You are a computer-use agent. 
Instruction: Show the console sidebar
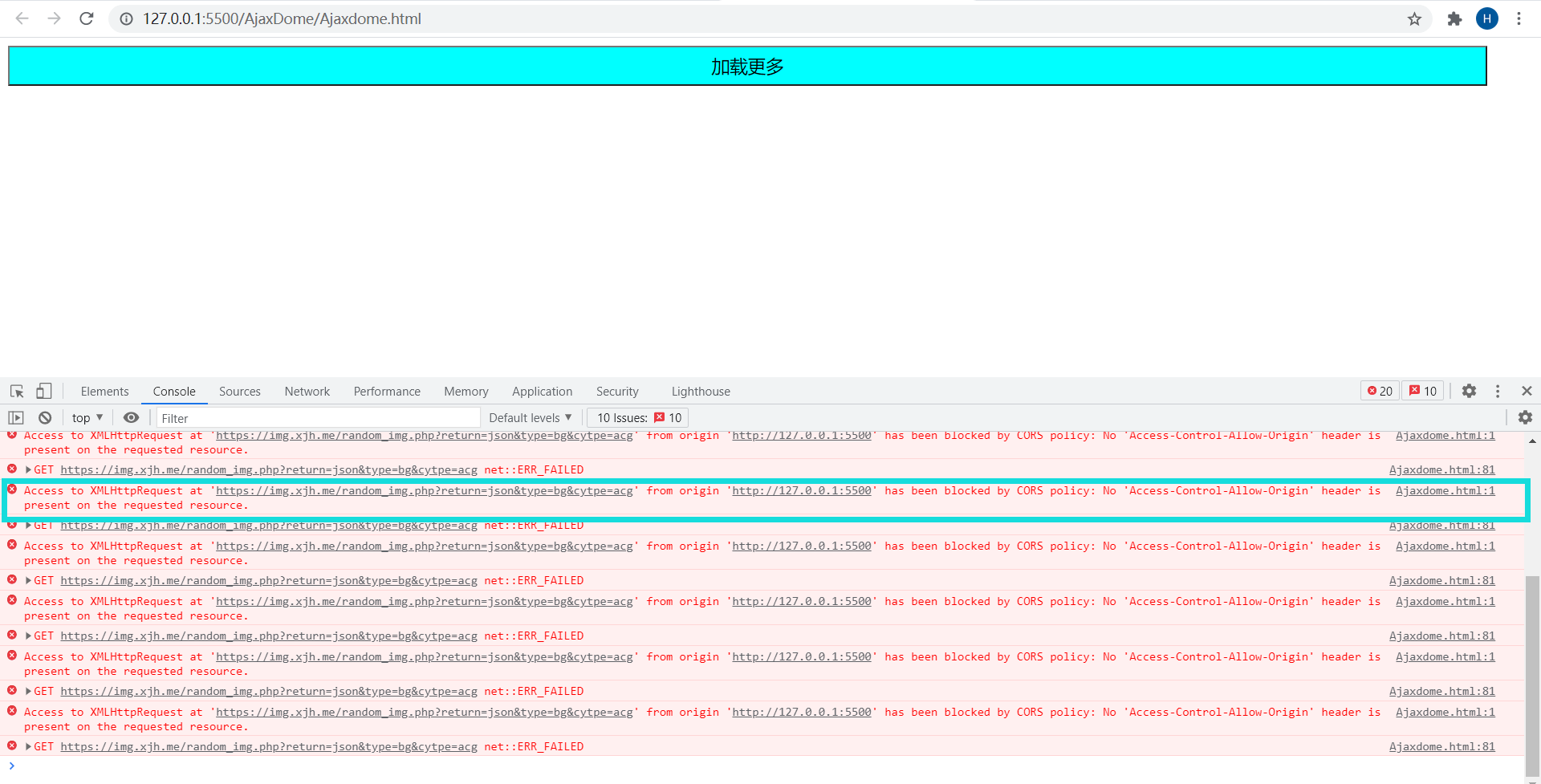(x=16, y=417)
